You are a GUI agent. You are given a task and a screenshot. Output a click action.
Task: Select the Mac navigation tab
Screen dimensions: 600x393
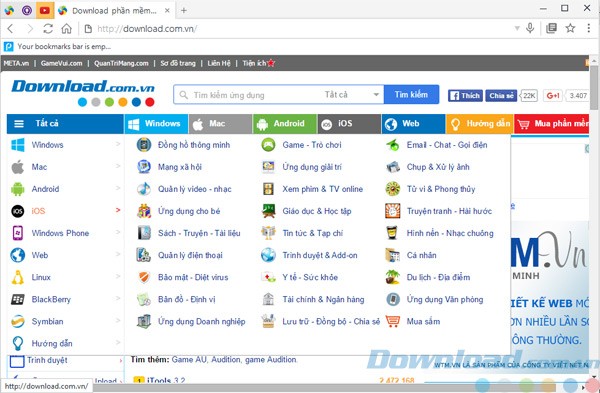point(220,124)
